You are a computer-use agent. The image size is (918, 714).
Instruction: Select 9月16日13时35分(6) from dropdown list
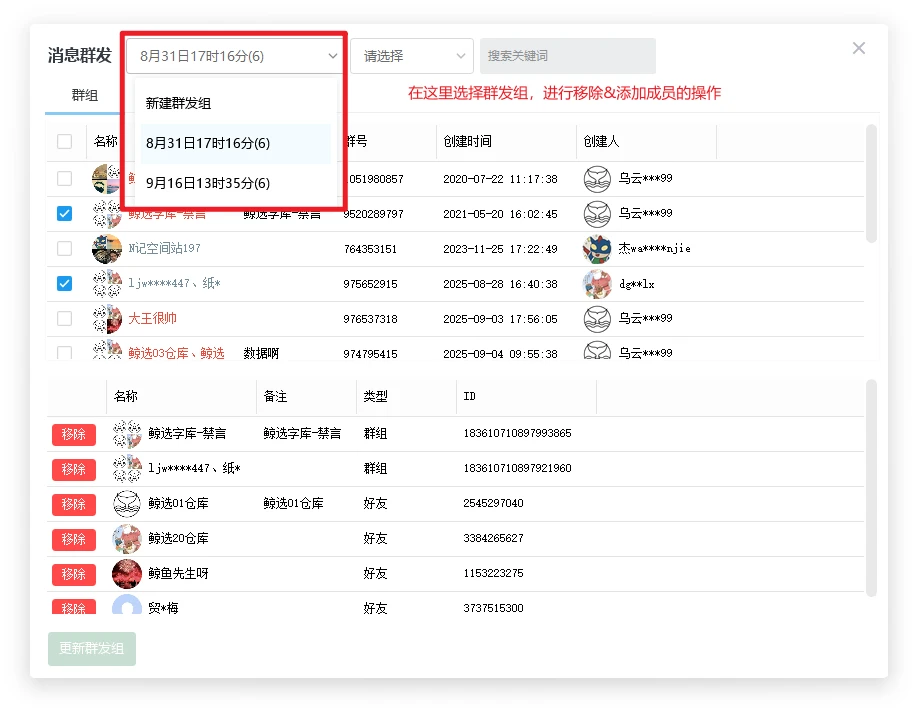pos(208,184)
